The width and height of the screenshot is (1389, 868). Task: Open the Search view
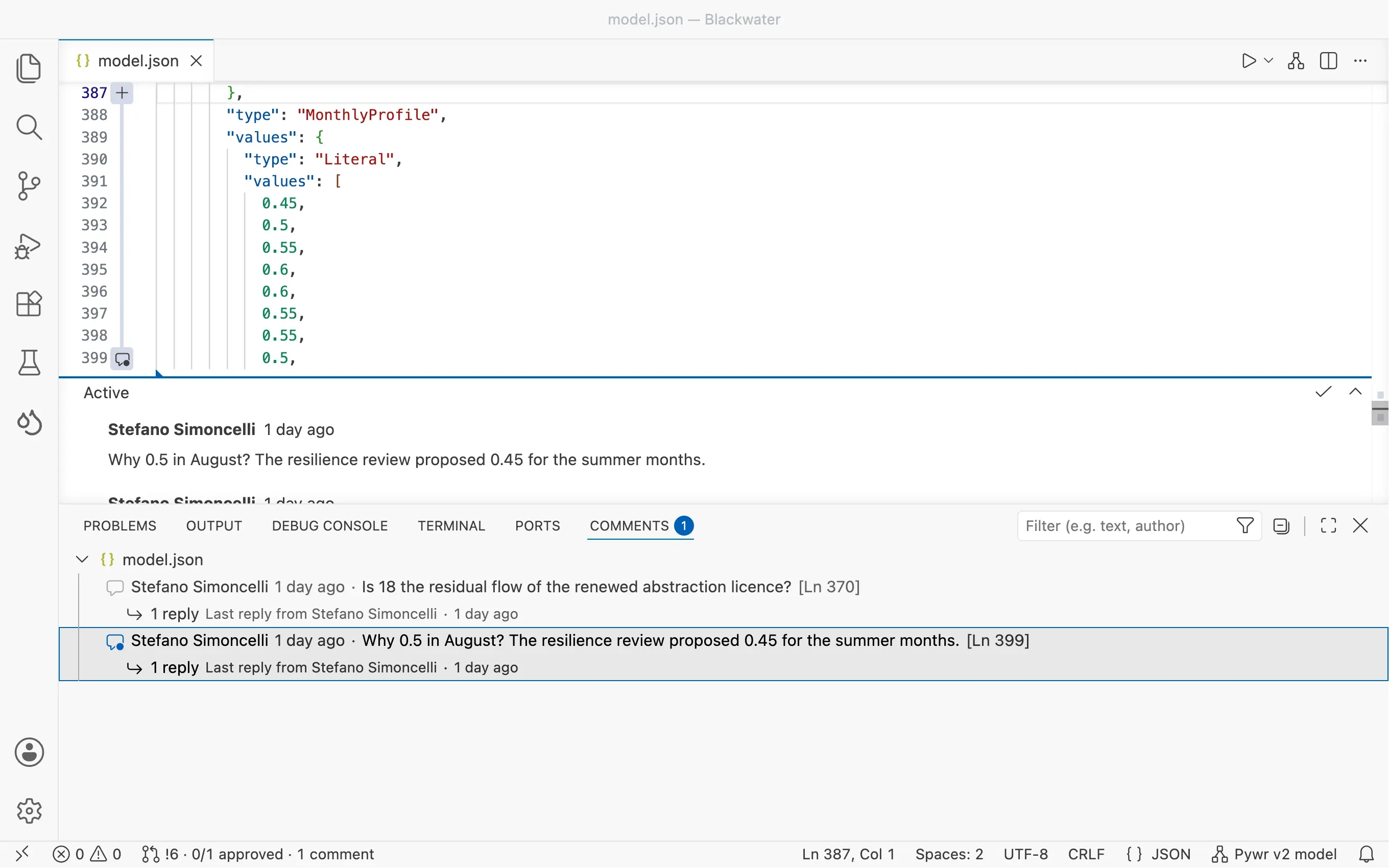click(29, 128)
